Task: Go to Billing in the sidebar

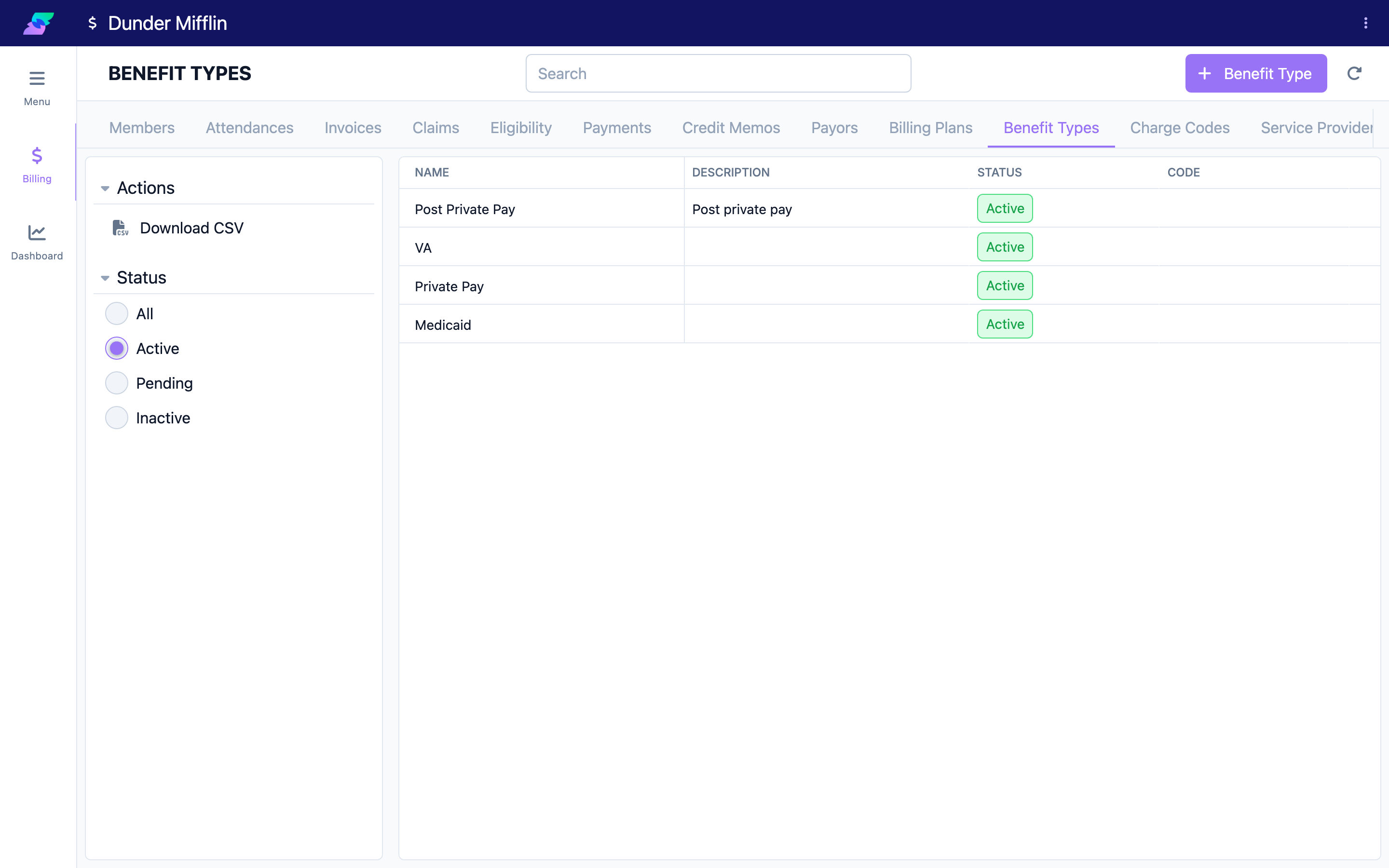Action: coord(37,165)
